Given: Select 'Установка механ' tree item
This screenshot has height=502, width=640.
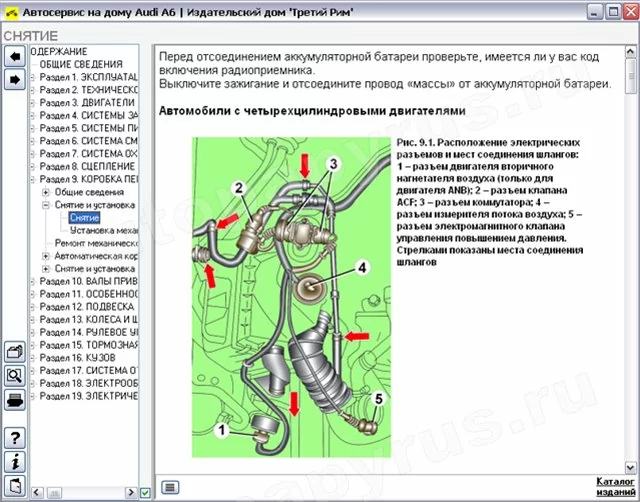Looking at the screenshot, I should (x=104, y=230).
